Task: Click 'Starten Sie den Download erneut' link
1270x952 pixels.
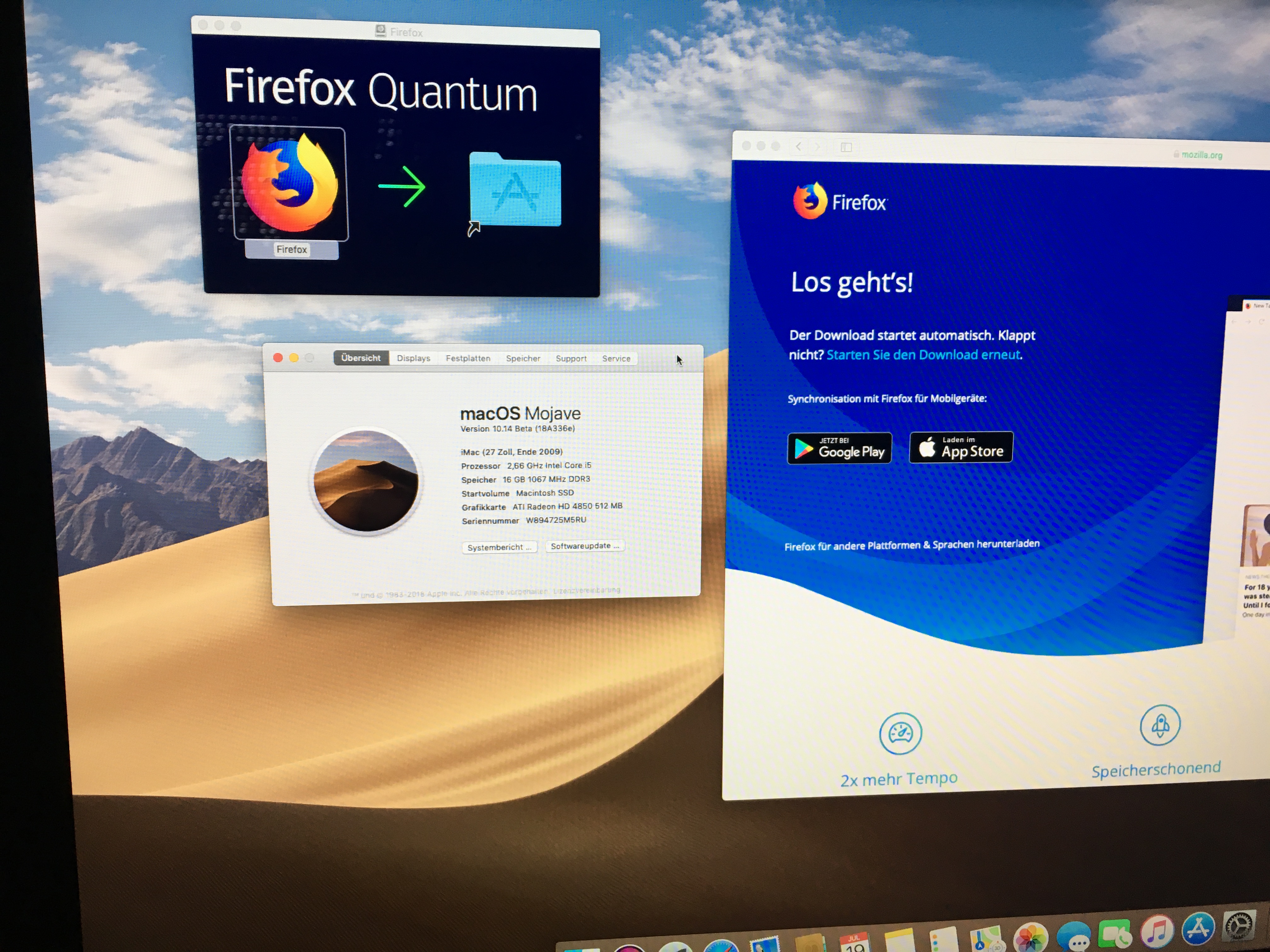Action: [x=923, y=354]
